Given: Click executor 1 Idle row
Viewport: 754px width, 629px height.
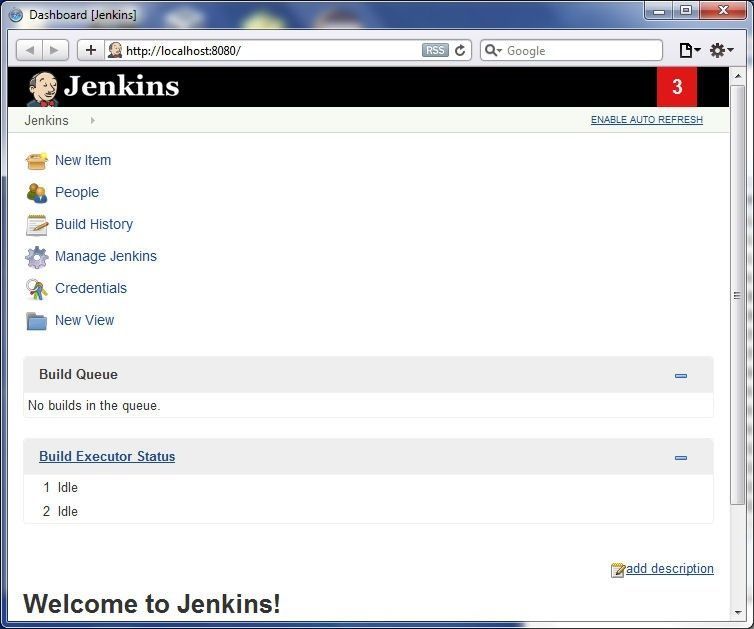Looking at the screenshot, I should (x=368, y=487).
